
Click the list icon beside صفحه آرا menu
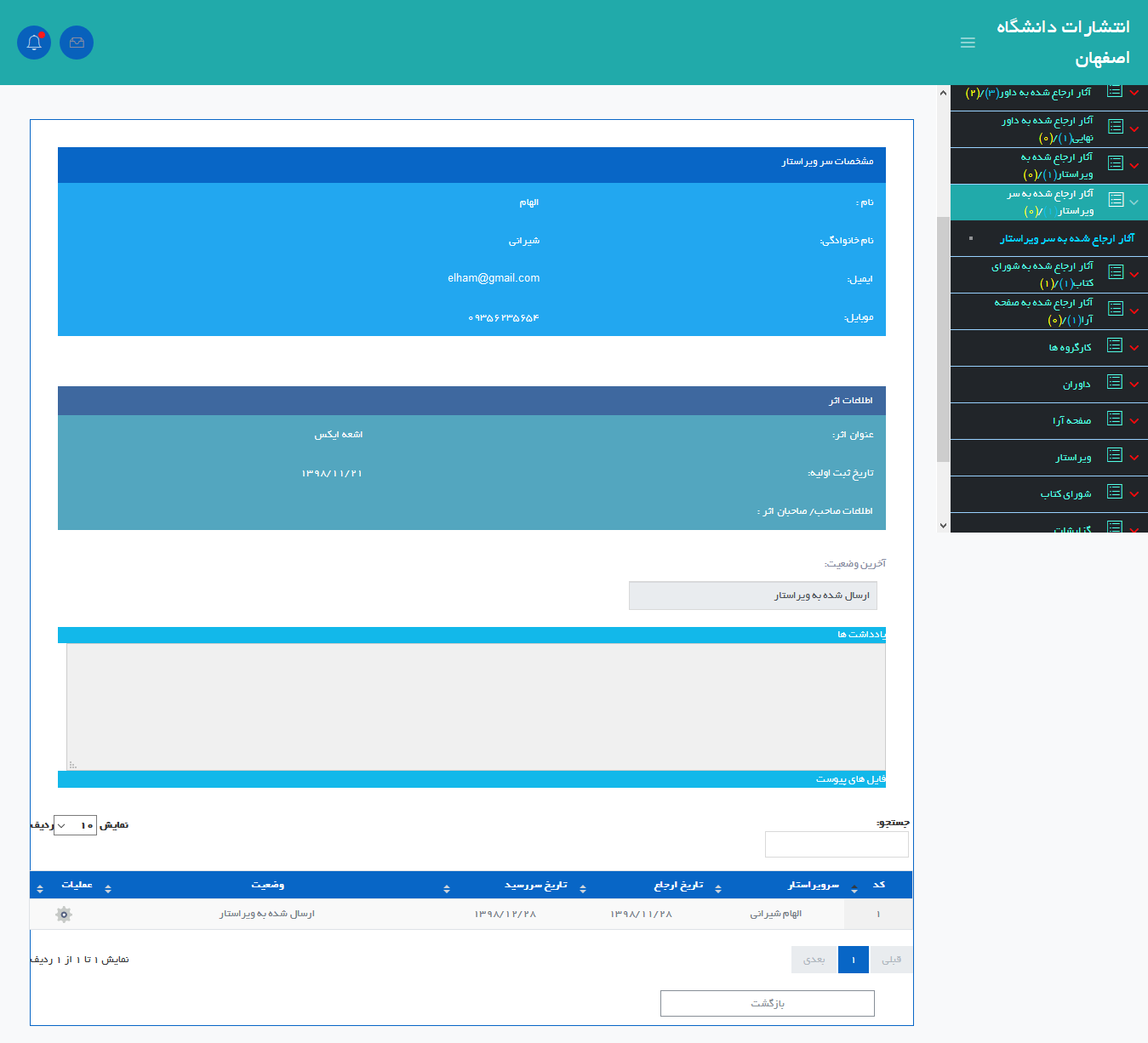click(x=1115, y=419)
